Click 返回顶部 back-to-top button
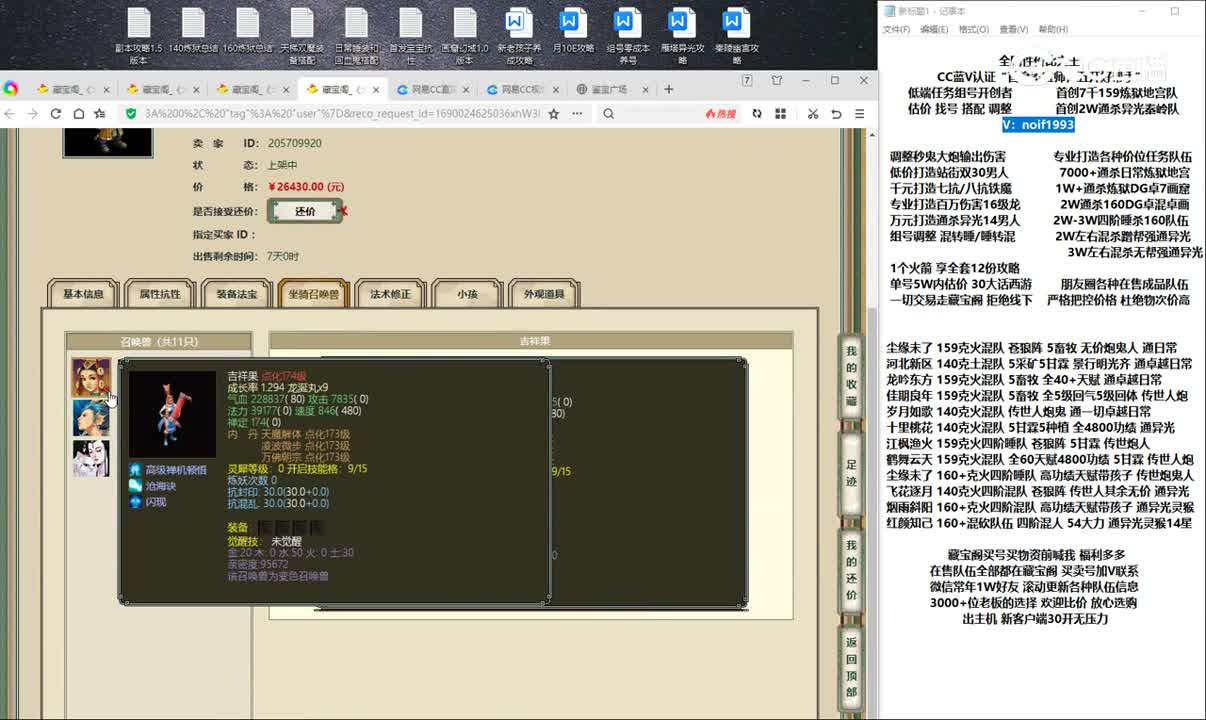Image resolution: width=1206 pixels, height=720 pixels. click(x=851, y=667)
